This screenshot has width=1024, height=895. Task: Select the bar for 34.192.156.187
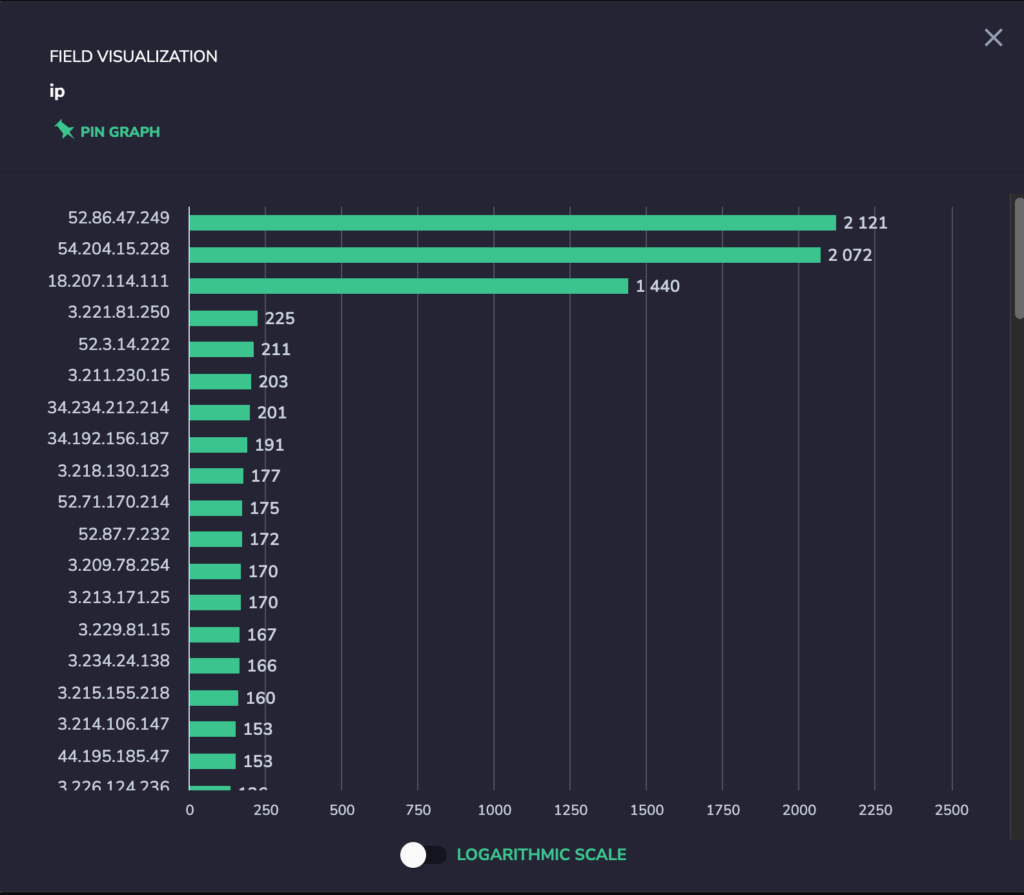[x=218, y=445]
